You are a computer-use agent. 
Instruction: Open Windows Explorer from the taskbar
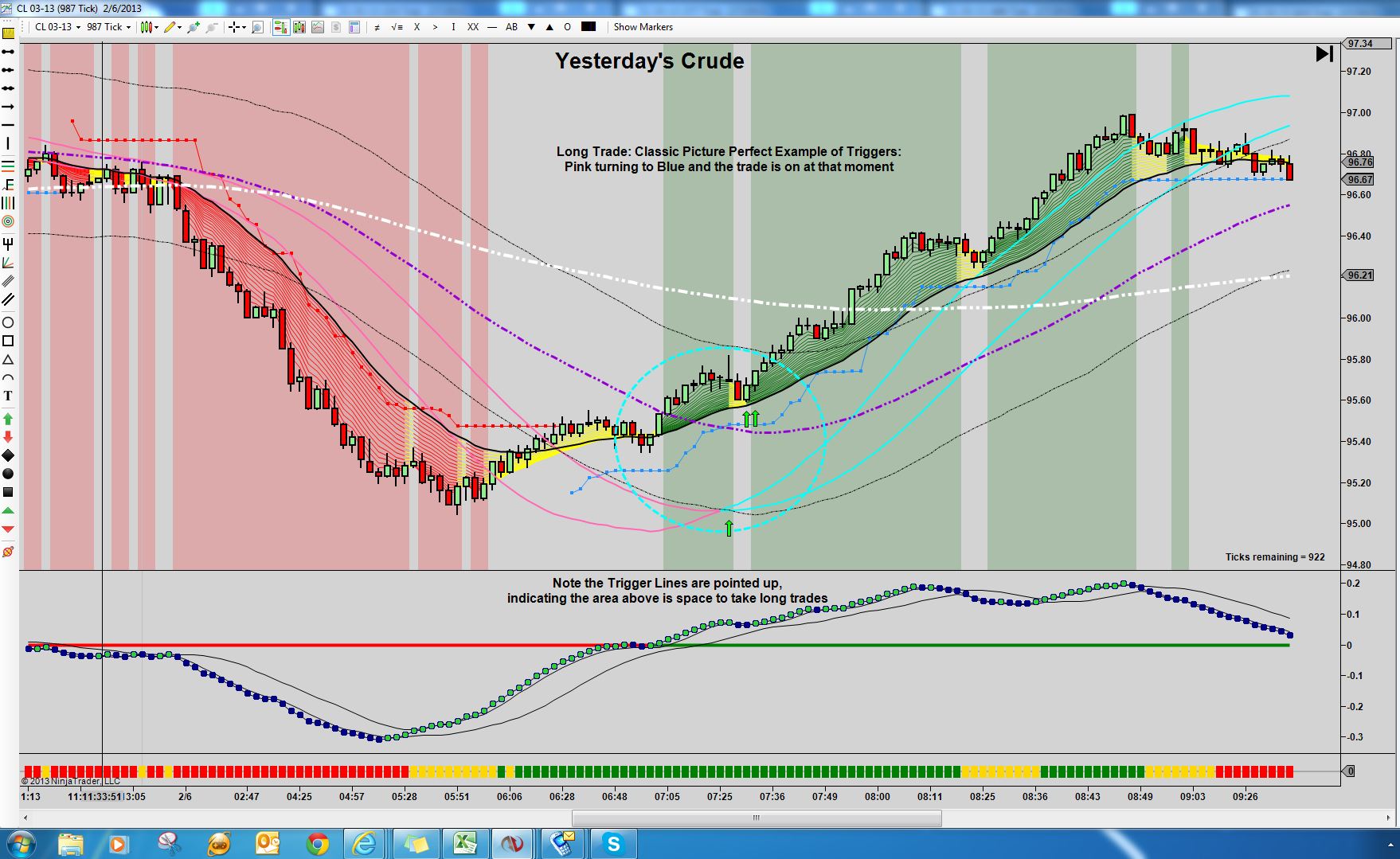70,844
